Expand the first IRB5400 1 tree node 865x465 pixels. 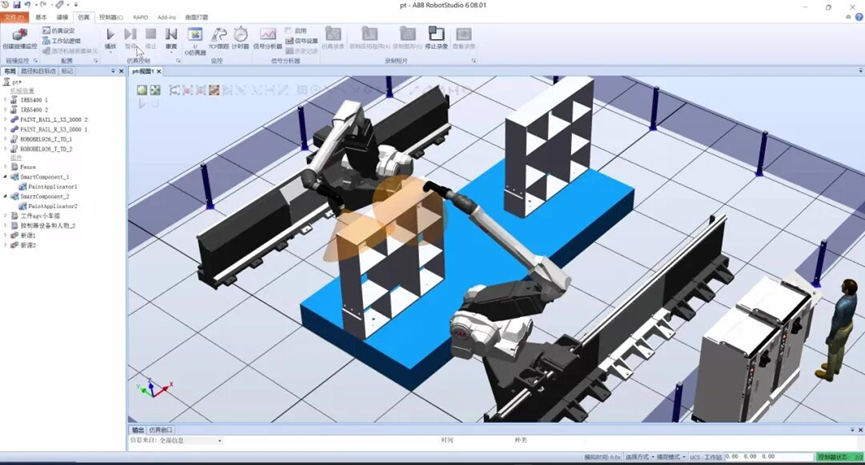6,100
